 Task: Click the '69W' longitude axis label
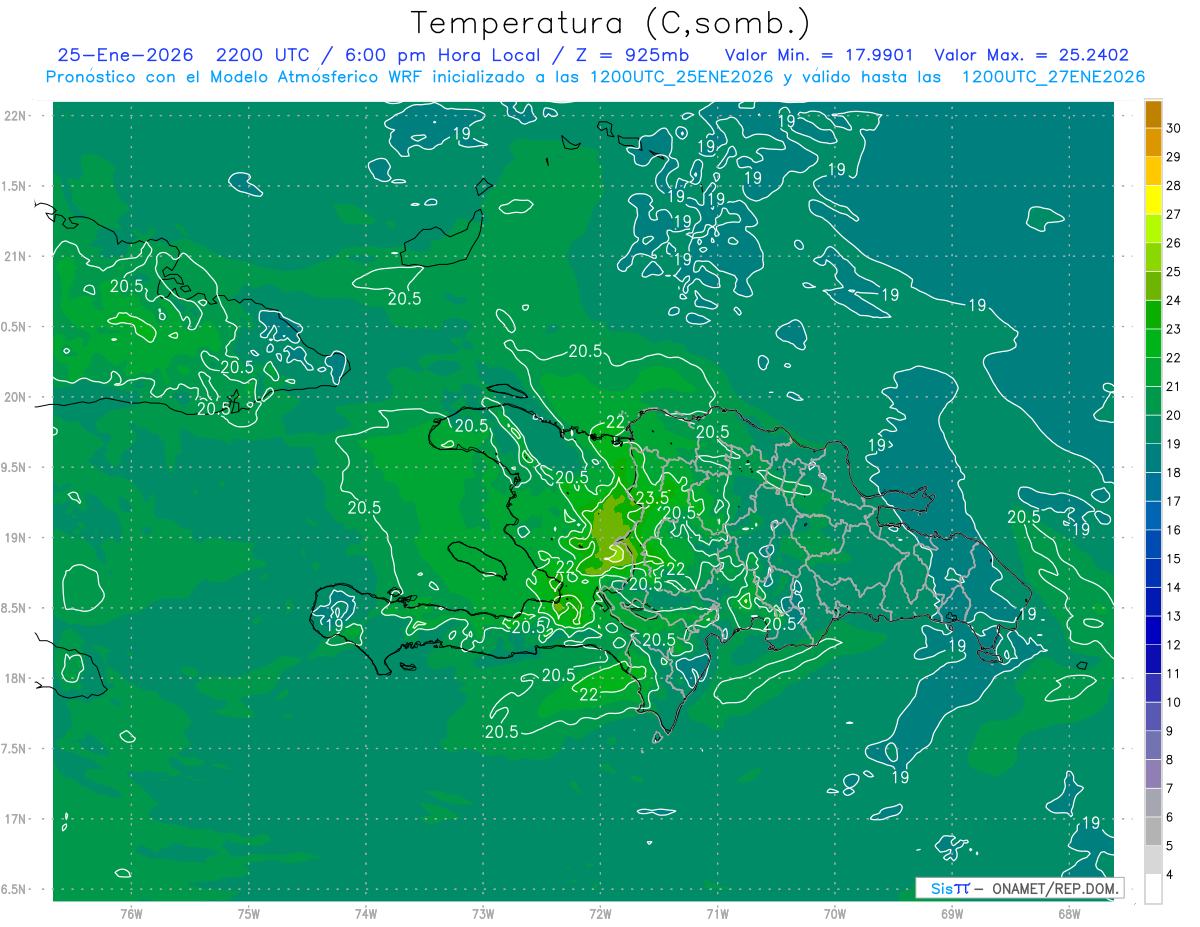[x=952, y=914]
